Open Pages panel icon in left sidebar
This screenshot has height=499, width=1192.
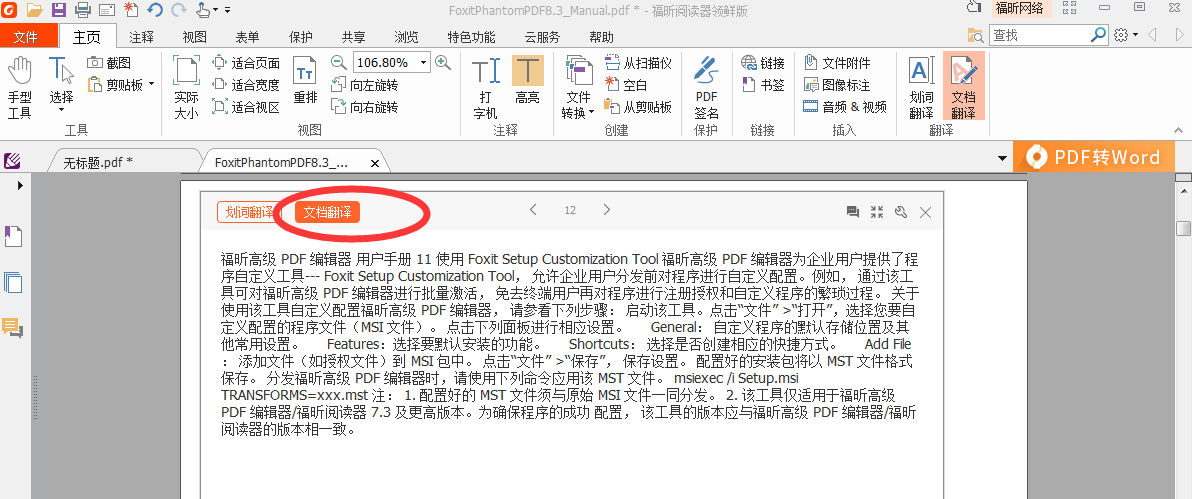13,282
